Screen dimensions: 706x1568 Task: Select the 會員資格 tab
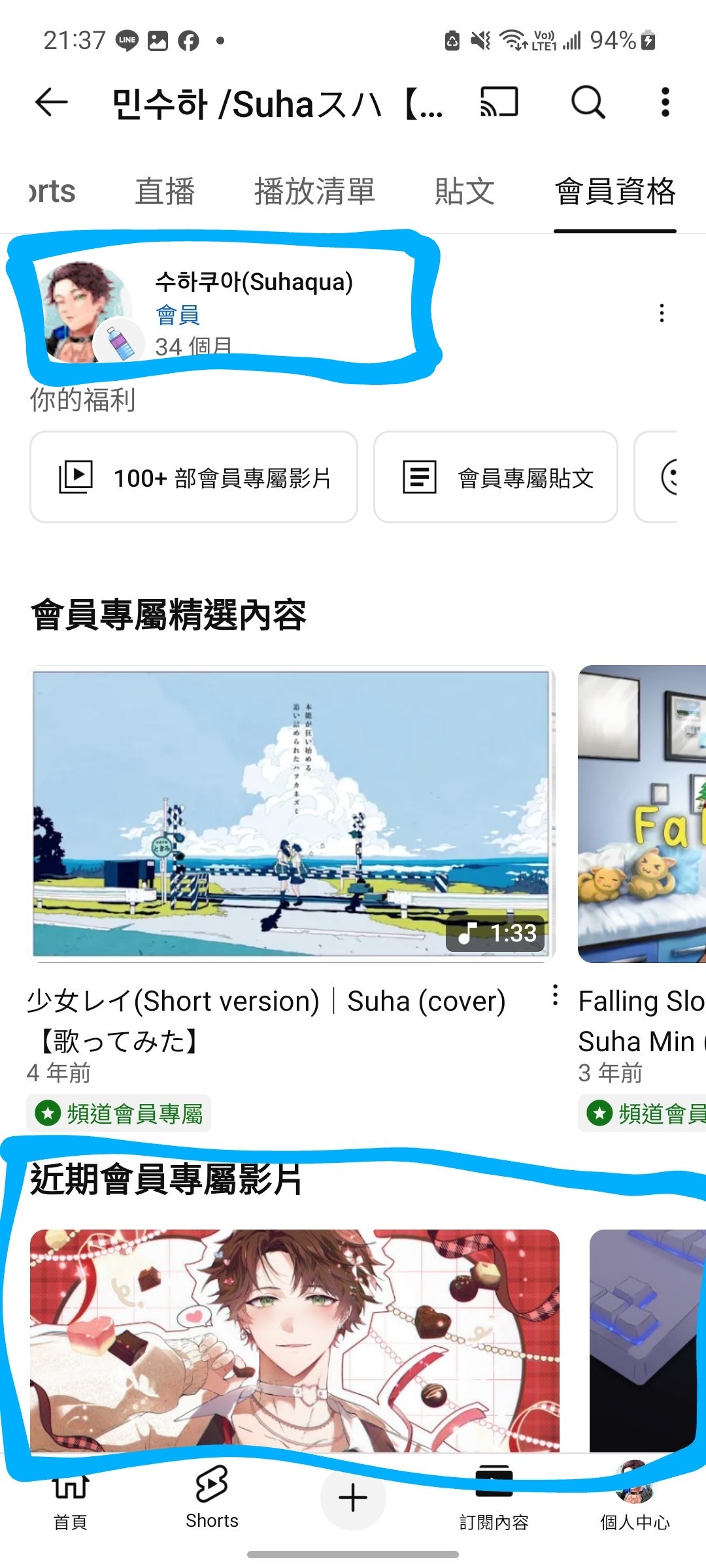pyautogui.click(x=615, y=191)
